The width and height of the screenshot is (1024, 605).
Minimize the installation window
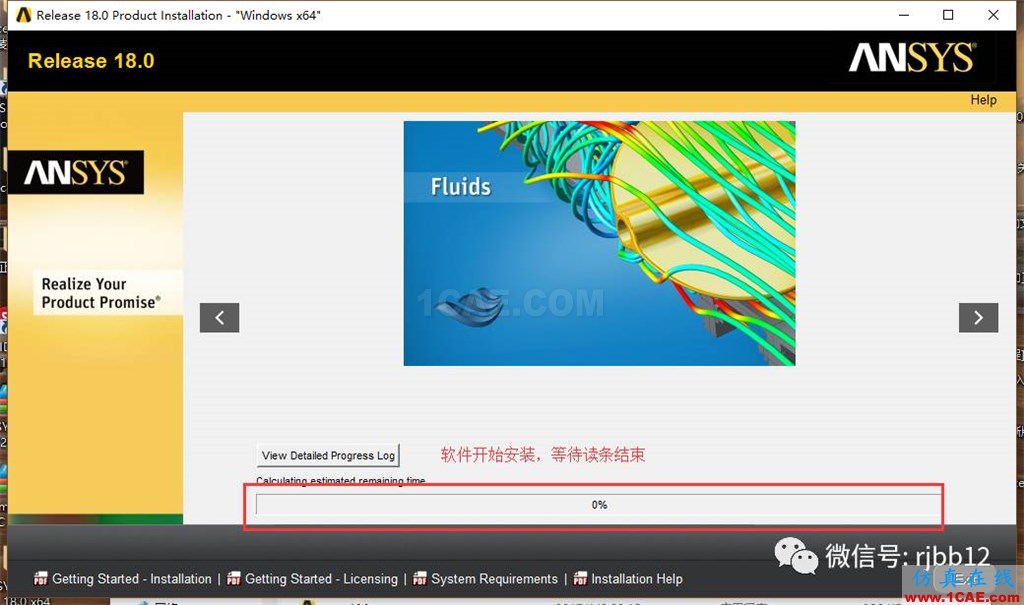pyautogui.click(x=904, y=15)
